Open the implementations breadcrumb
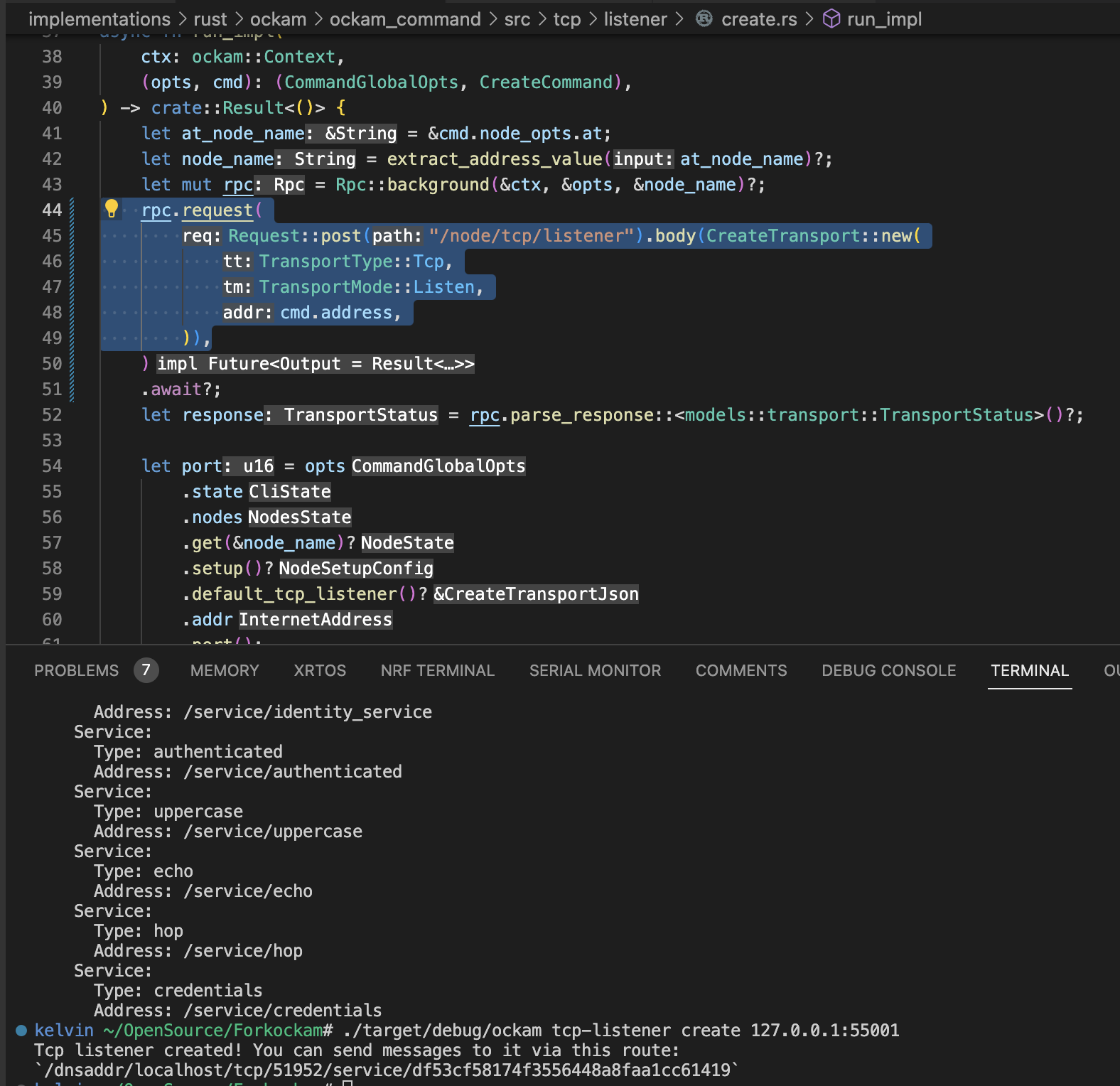1120x1086 pixels. point(99,19)
